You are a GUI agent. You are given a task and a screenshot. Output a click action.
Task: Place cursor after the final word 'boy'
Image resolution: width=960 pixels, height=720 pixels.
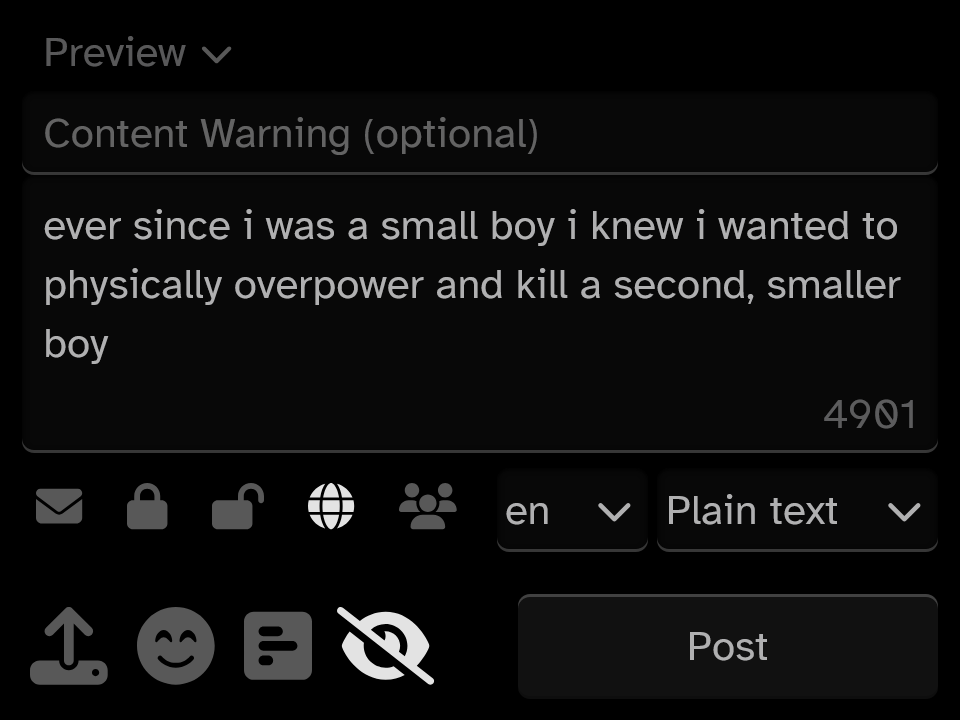pos(110,344)
